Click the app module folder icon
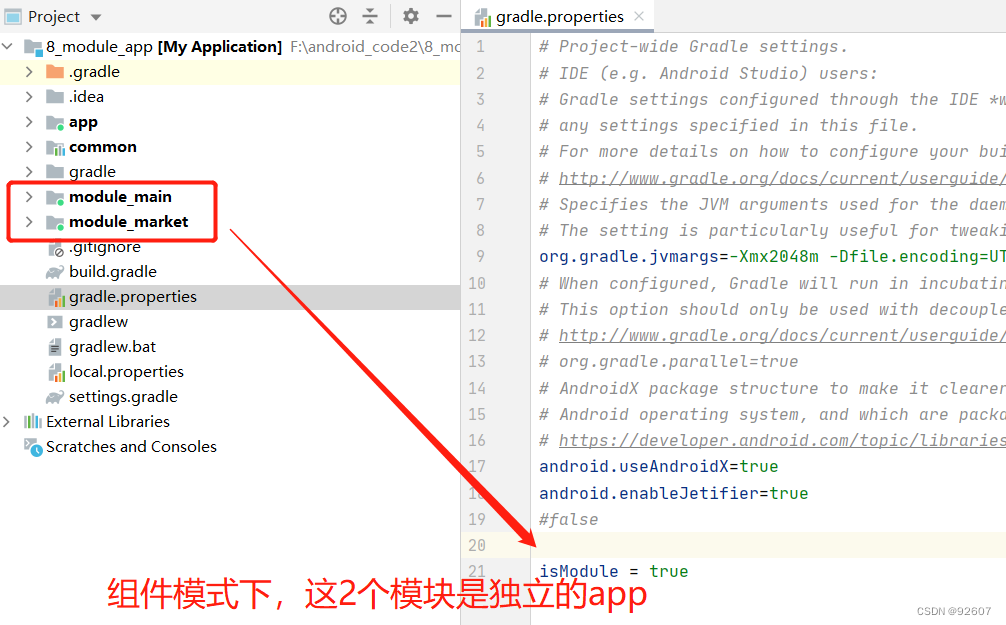The width and height of the screenshot is (1006, 625). tap(55, 122)
